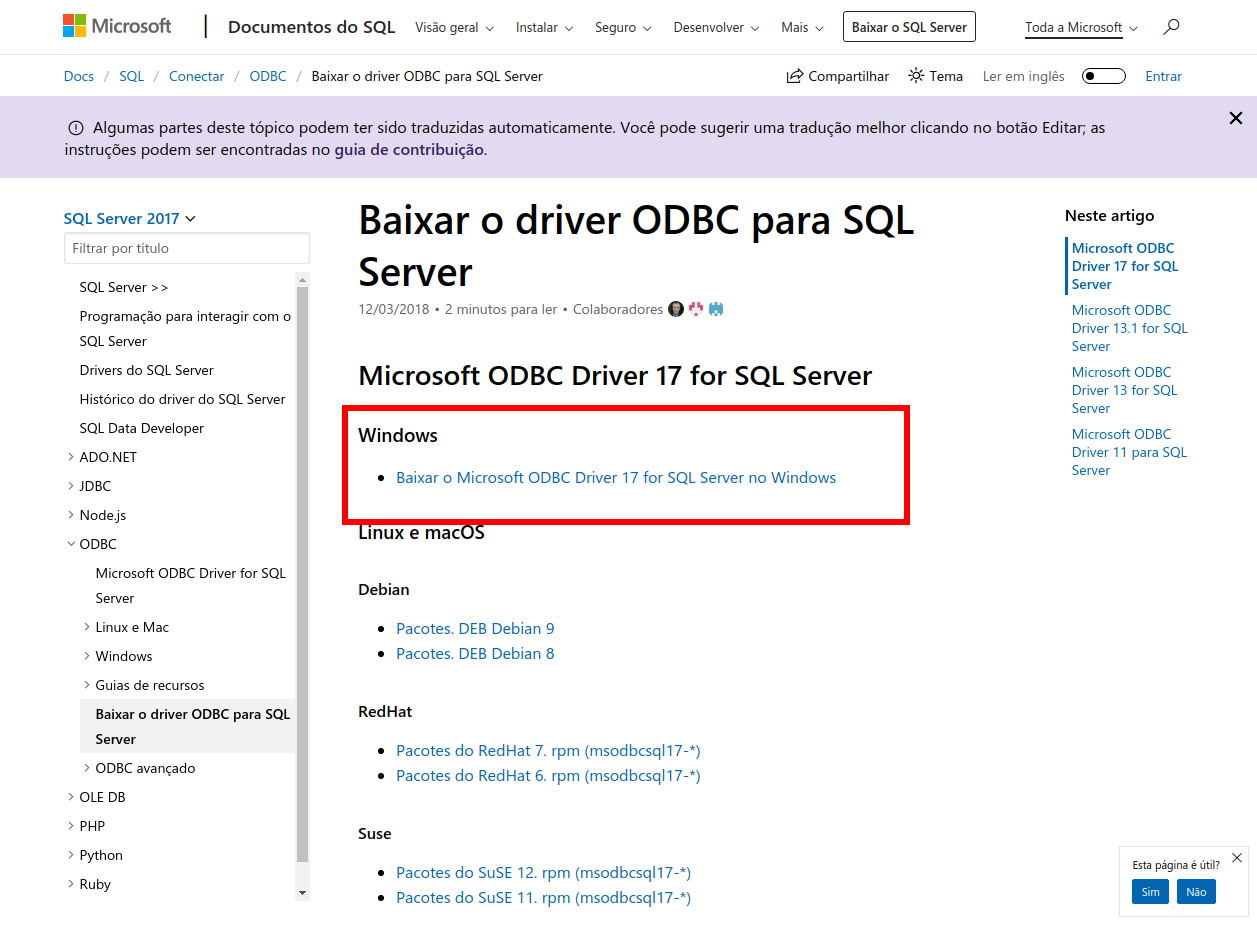Screen dimensions: 1257x925
Task: Jump to 'Microsoft ODBC Driver 17' article section
Action: pos(1125,266)
